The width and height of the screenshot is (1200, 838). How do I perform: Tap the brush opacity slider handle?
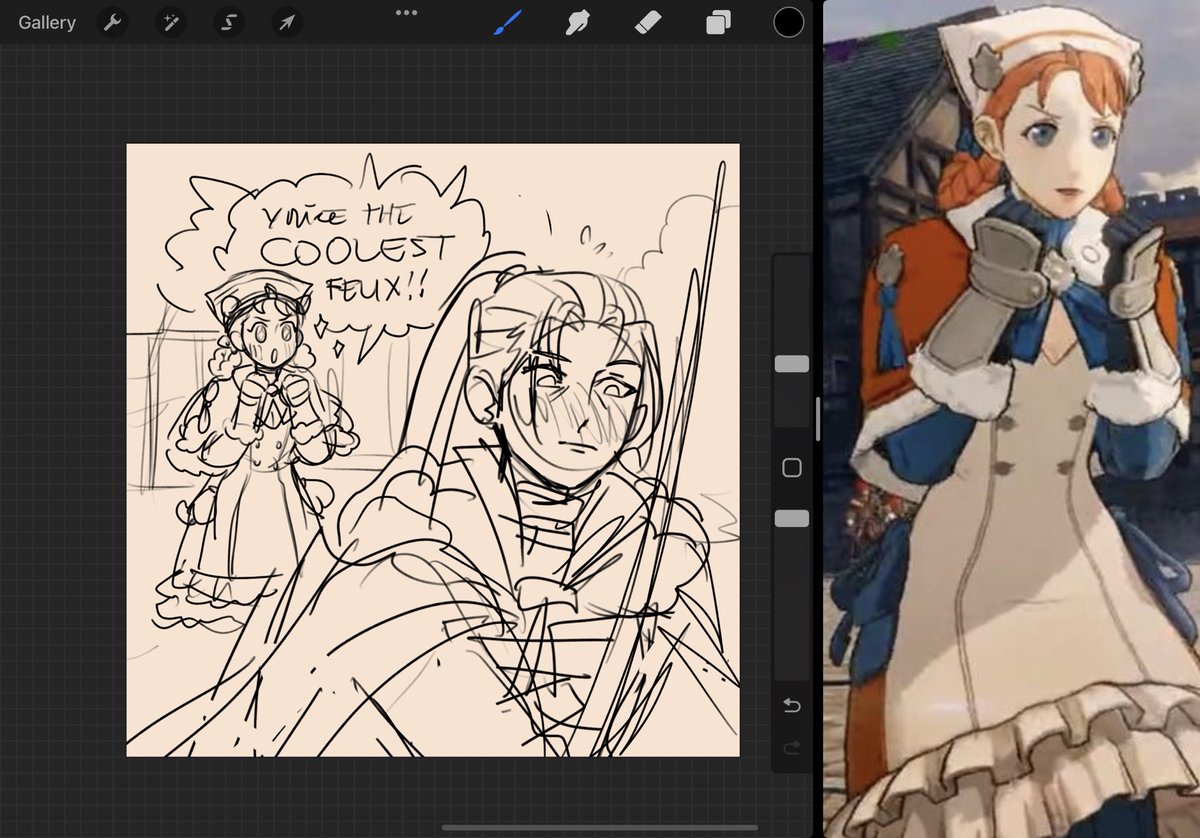pos(792,518)
